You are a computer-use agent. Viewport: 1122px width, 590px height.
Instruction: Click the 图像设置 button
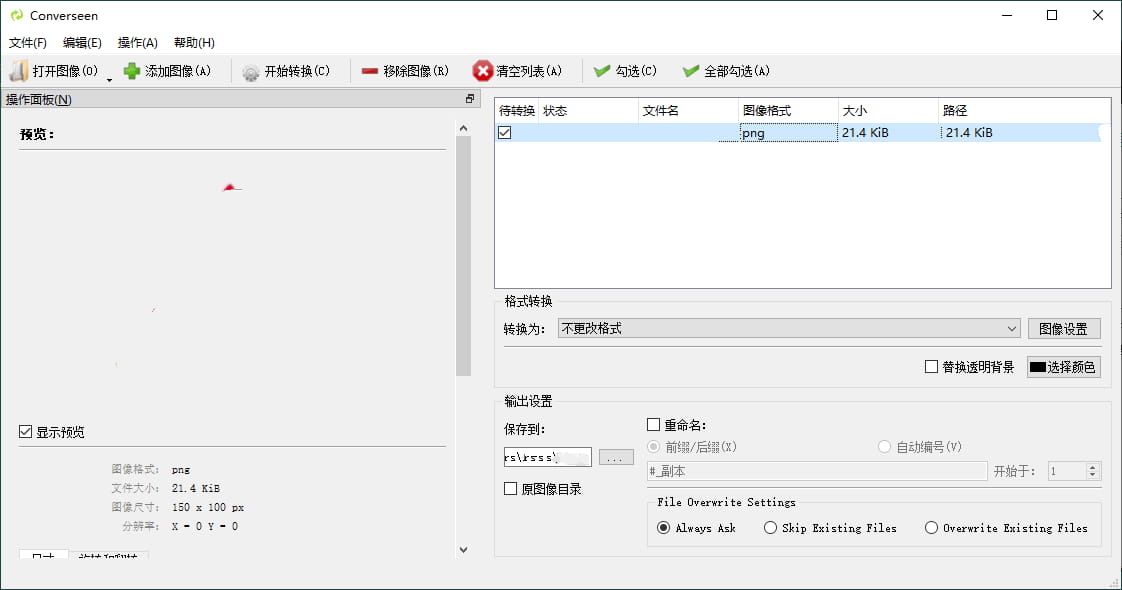tap(1063, 329)
